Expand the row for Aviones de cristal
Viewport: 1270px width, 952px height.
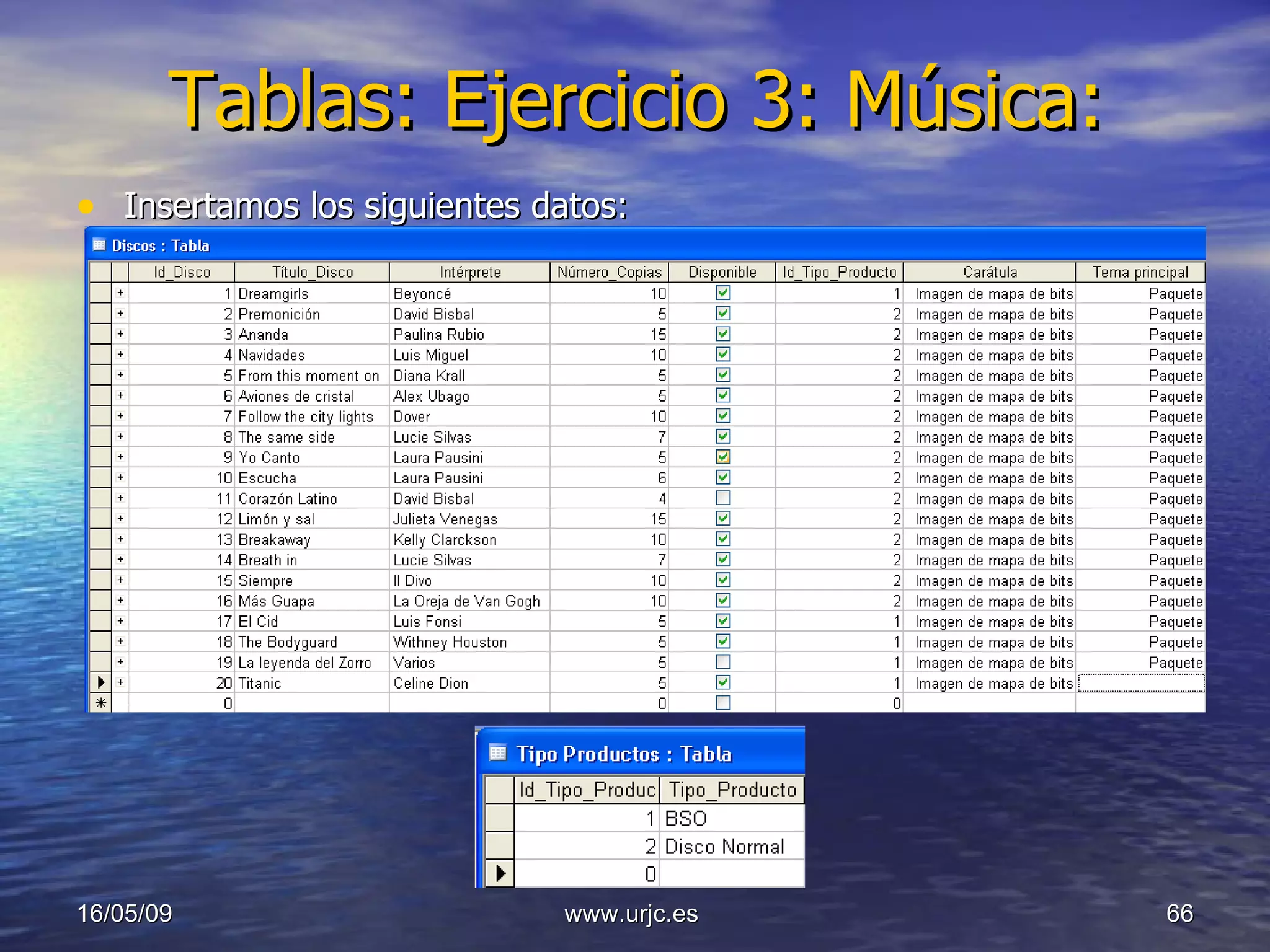click(x=120, y=395)
